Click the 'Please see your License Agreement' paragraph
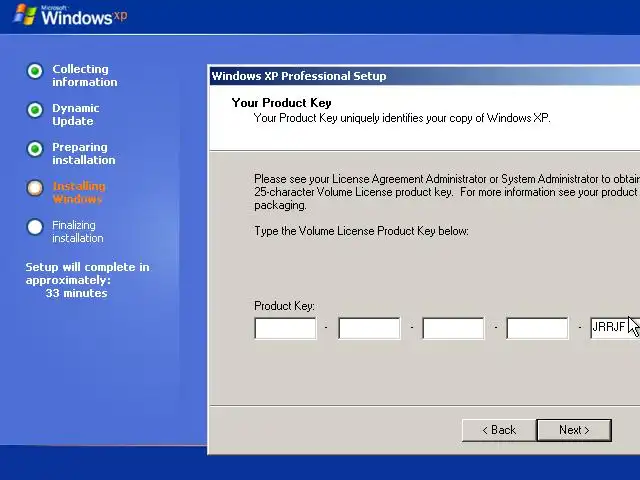640x480 pixels. pyautogui.click(x=447, y=192)
